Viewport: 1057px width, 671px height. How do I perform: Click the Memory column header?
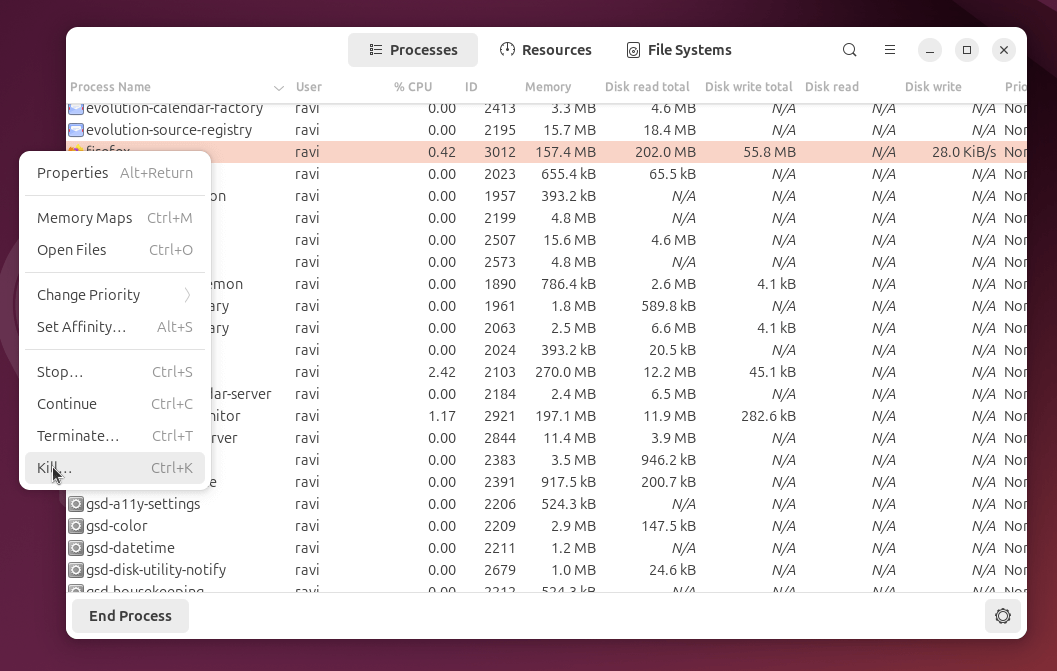tap(547, 87)
